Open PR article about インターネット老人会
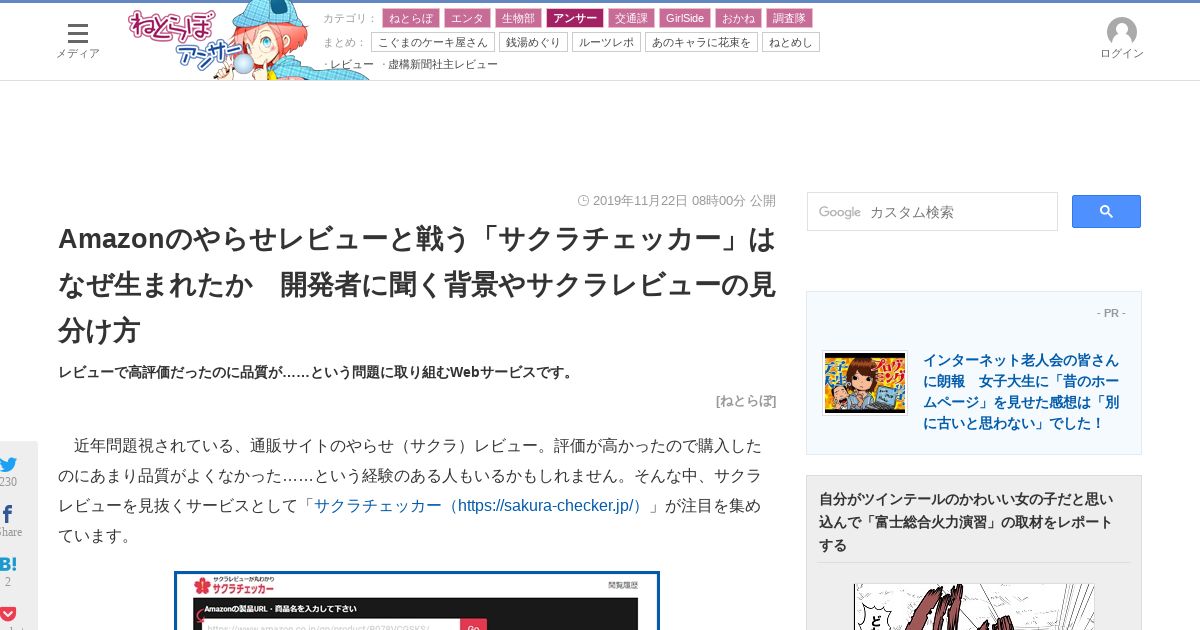Screen dimensions: 1200x630 tap(1021, 391)
